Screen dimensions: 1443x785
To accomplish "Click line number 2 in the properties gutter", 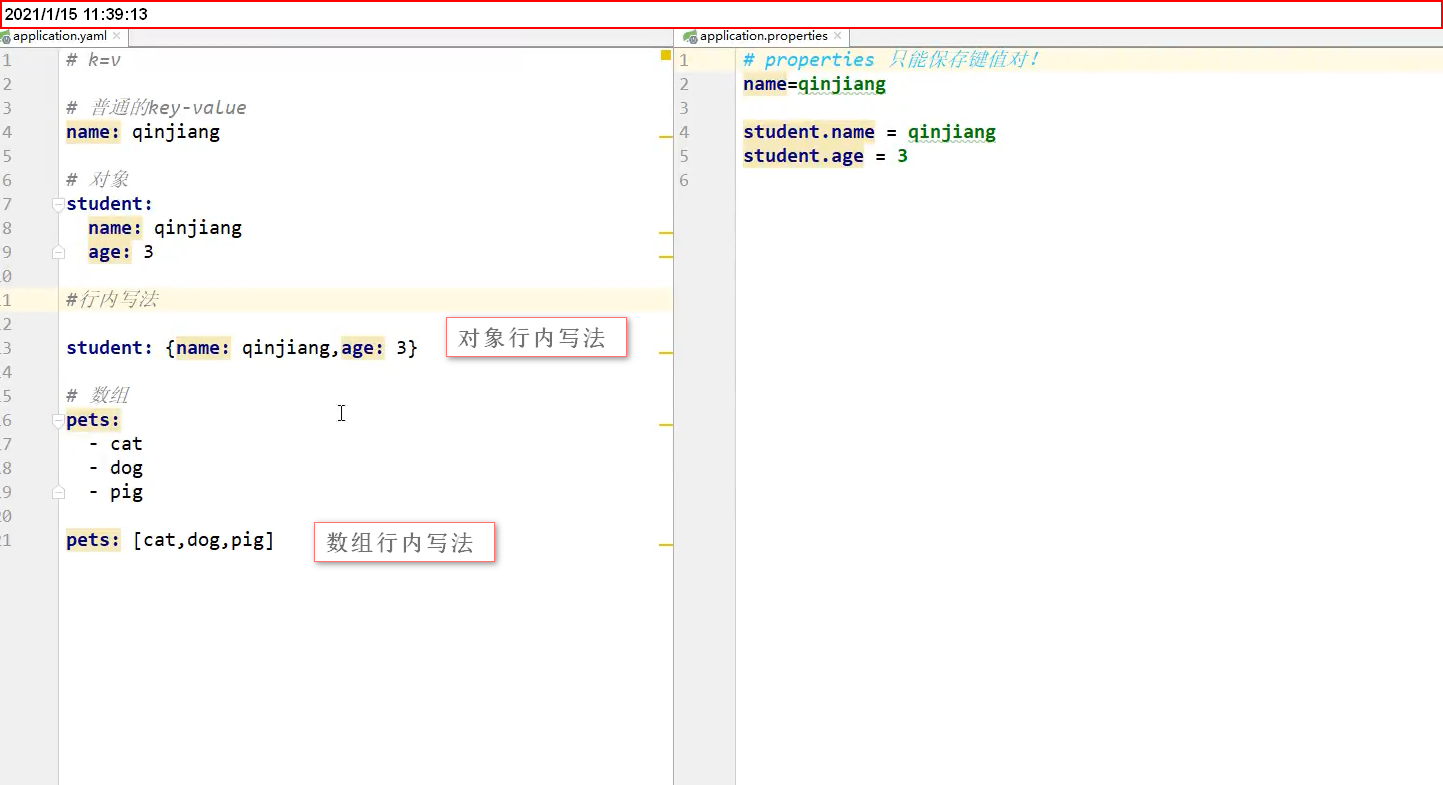I will (684, 84).
